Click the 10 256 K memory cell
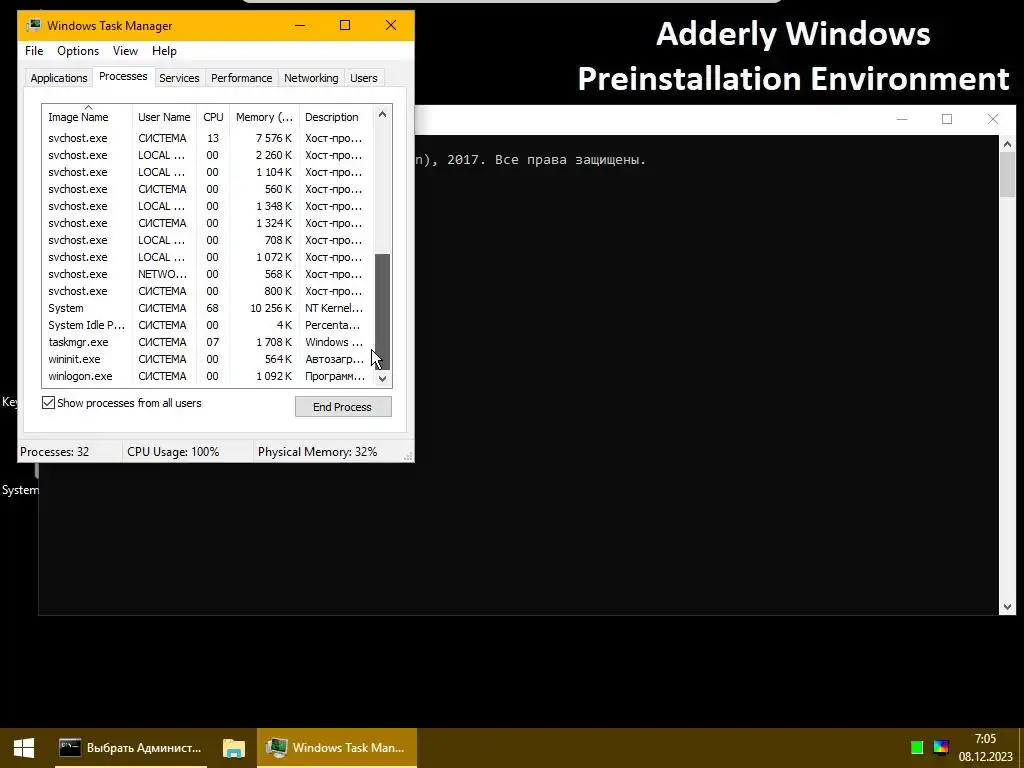1024x768 pixels. pyautogui.click(x=271, y=308)
